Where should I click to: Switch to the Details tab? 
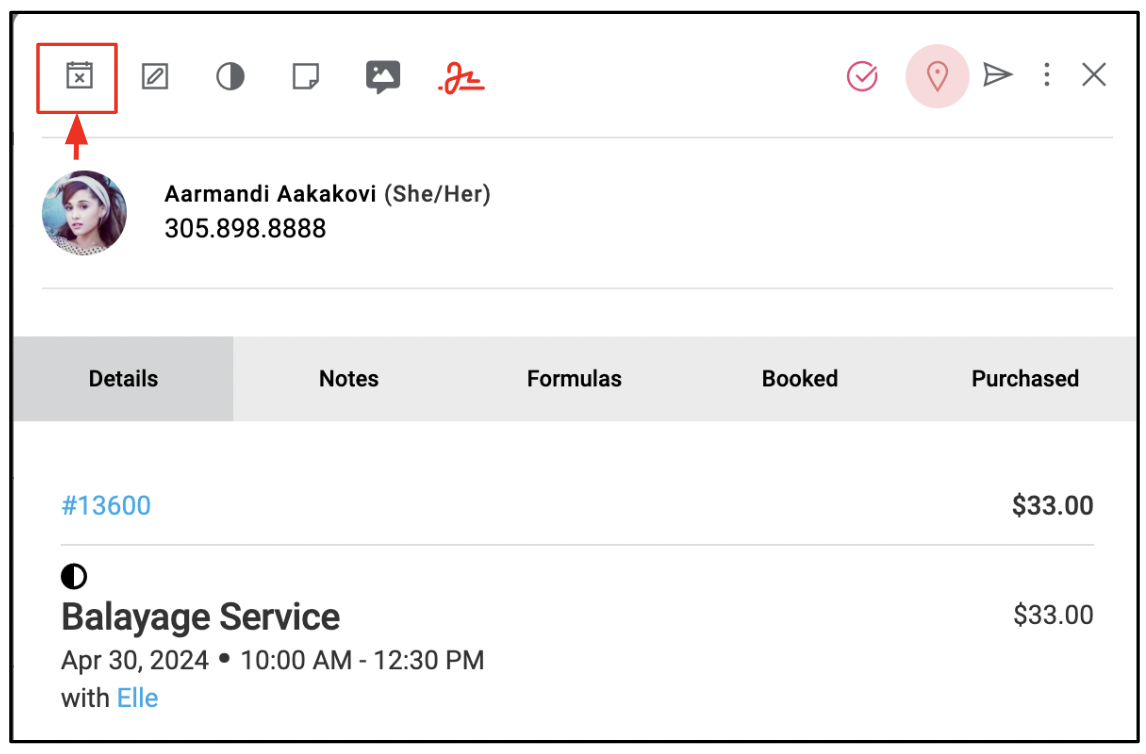[x=123, y=378]
